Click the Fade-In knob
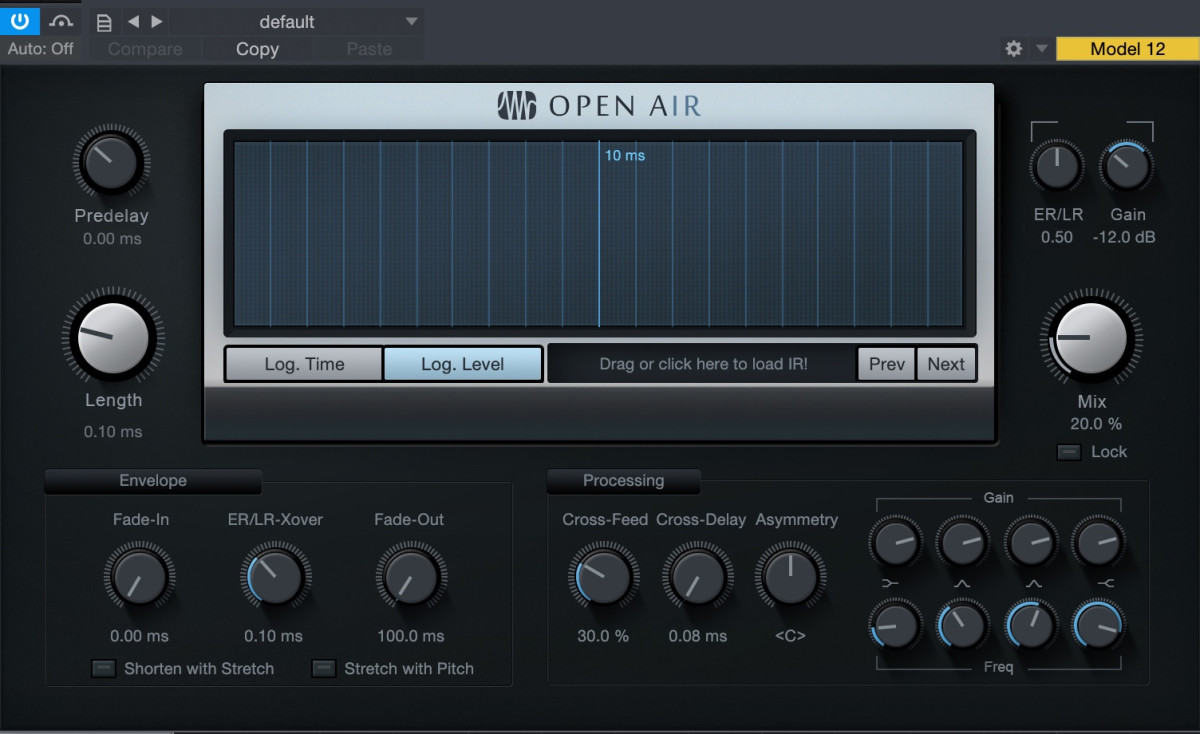The image size is (1200, 734). [x=140, y=577]
